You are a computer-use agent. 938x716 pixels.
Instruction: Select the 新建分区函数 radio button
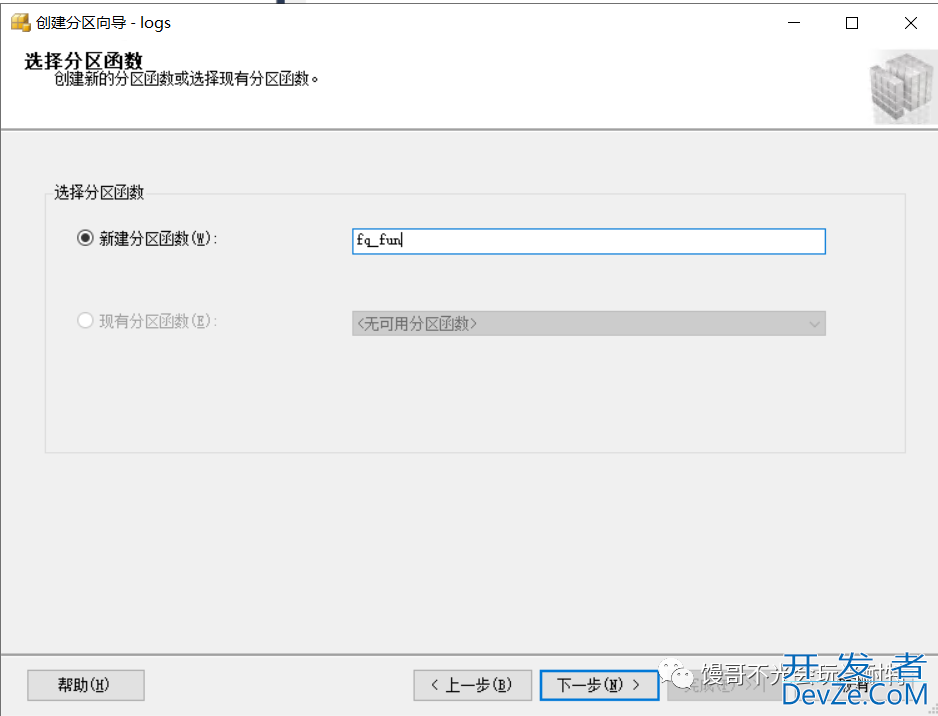click(x=86, y=238)
